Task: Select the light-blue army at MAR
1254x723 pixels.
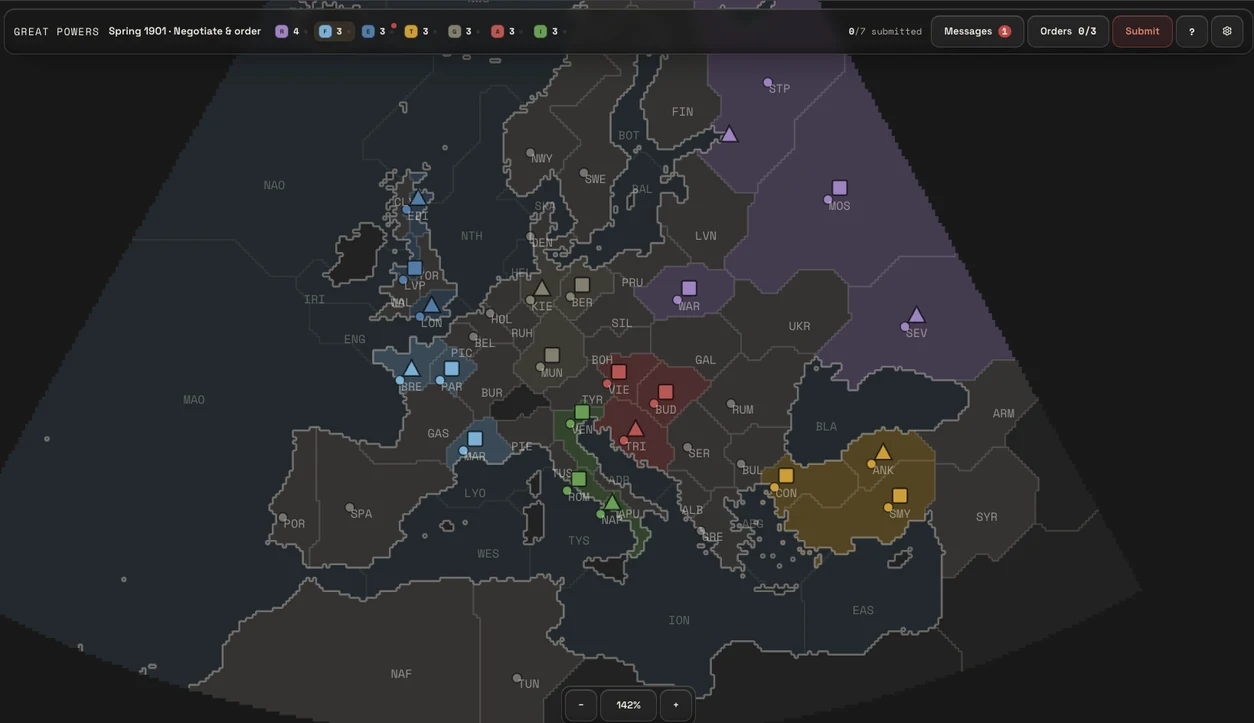Action: click(475, 439)
